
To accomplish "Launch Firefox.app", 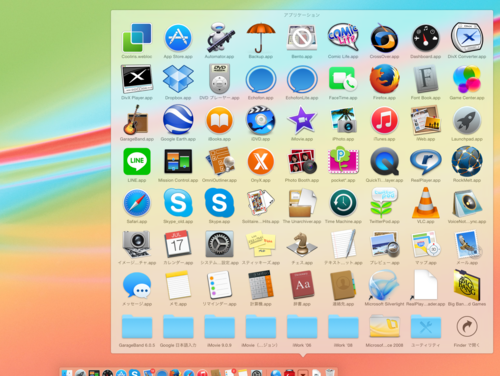I will pos(384,79).
